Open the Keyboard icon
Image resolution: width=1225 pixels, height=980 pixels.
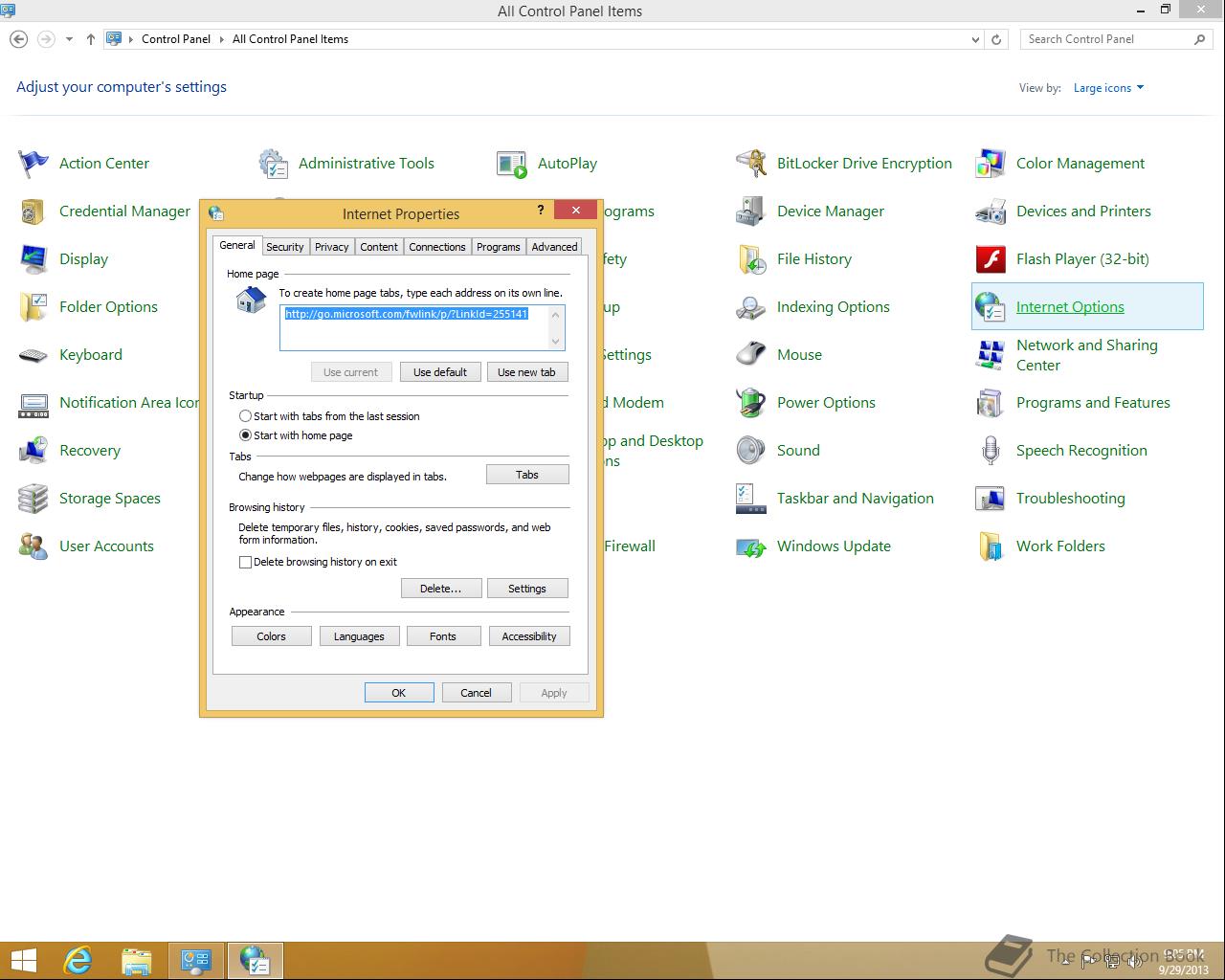33,355
